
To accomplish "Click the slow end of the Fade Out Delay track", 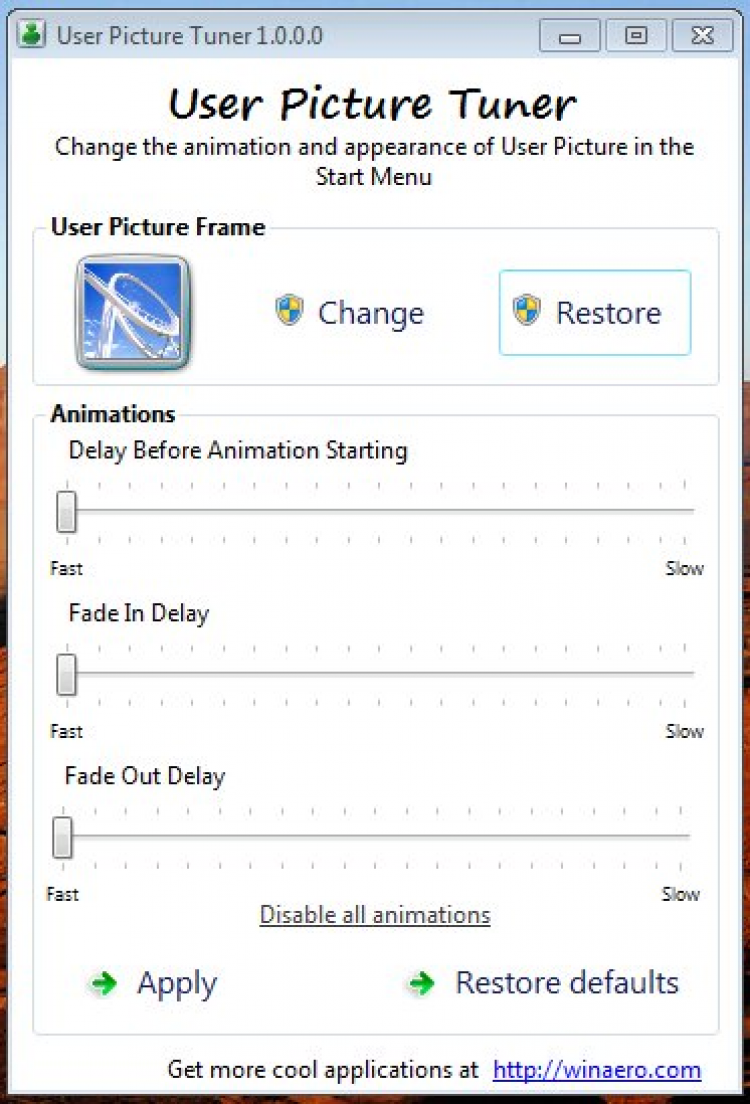I will 684,836.
